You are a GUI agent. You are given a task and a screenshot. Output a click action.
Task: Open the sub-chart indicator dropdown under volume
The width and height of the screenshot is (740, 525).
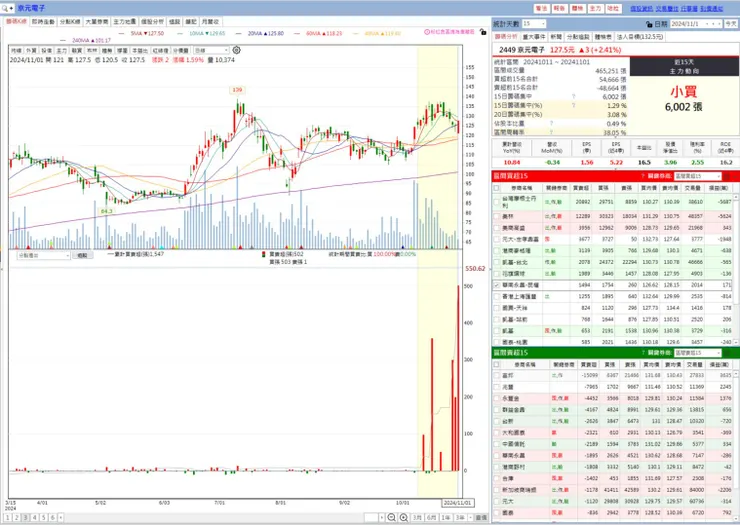[43, 255]
